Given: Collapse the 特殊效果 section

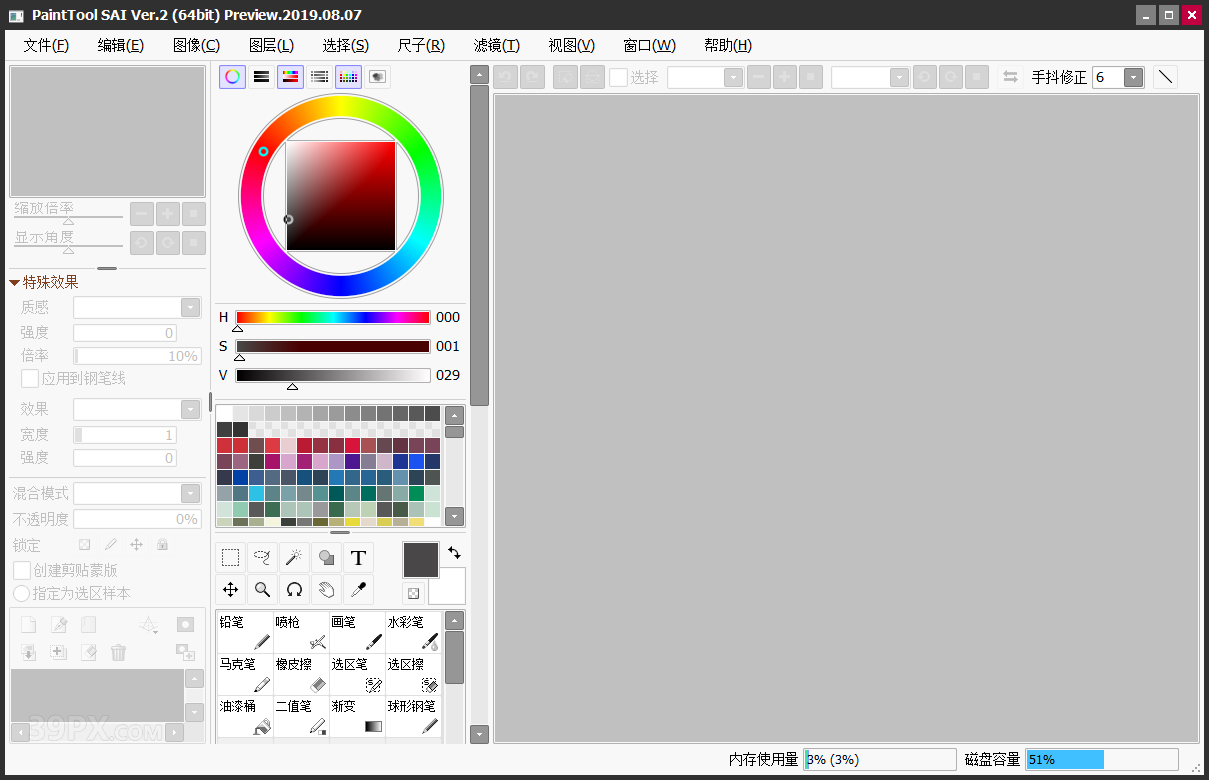Looking at the screenshot, I should point(14,283).
